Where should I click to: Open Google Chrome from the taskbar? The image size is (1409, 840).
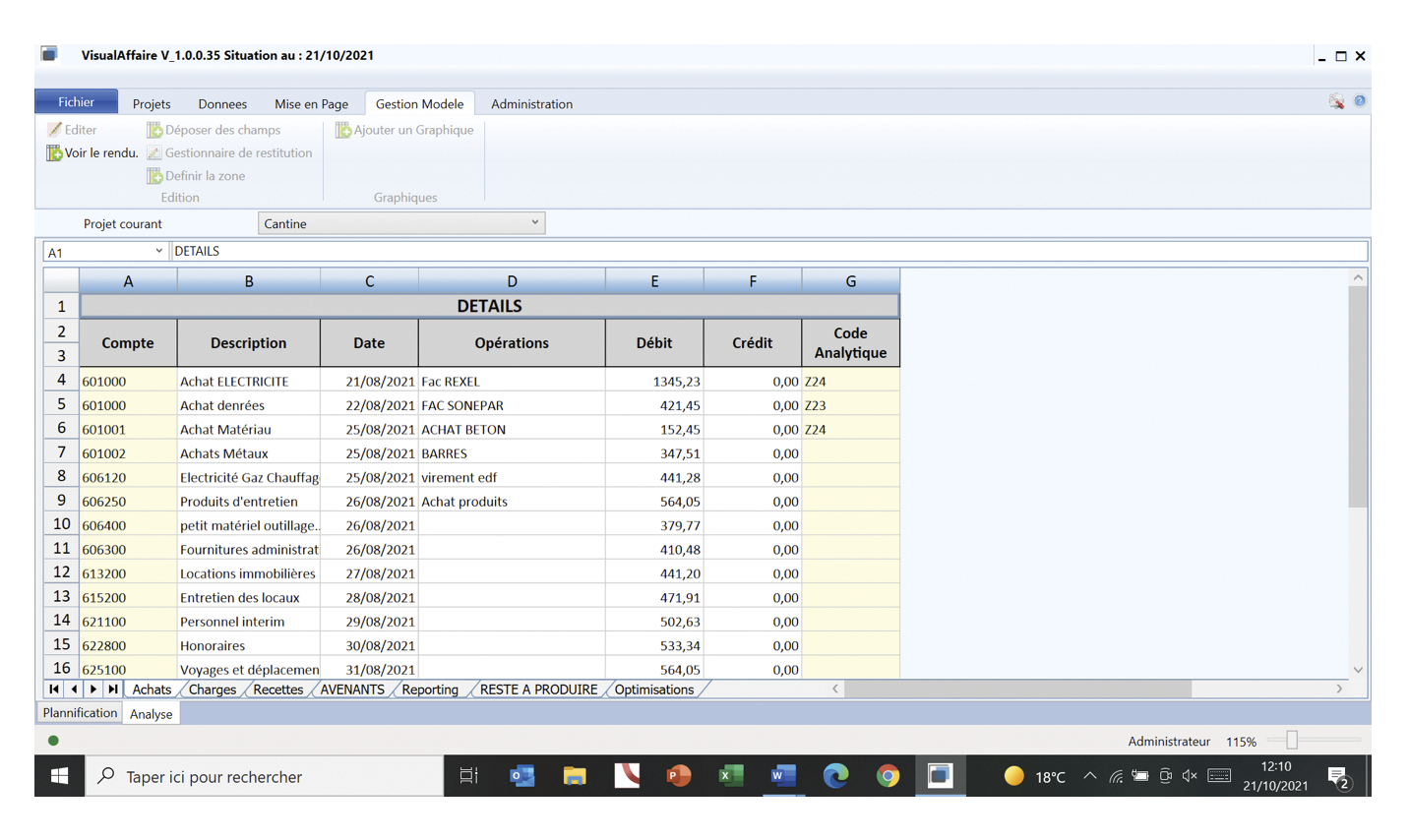(x=888, y=776)
